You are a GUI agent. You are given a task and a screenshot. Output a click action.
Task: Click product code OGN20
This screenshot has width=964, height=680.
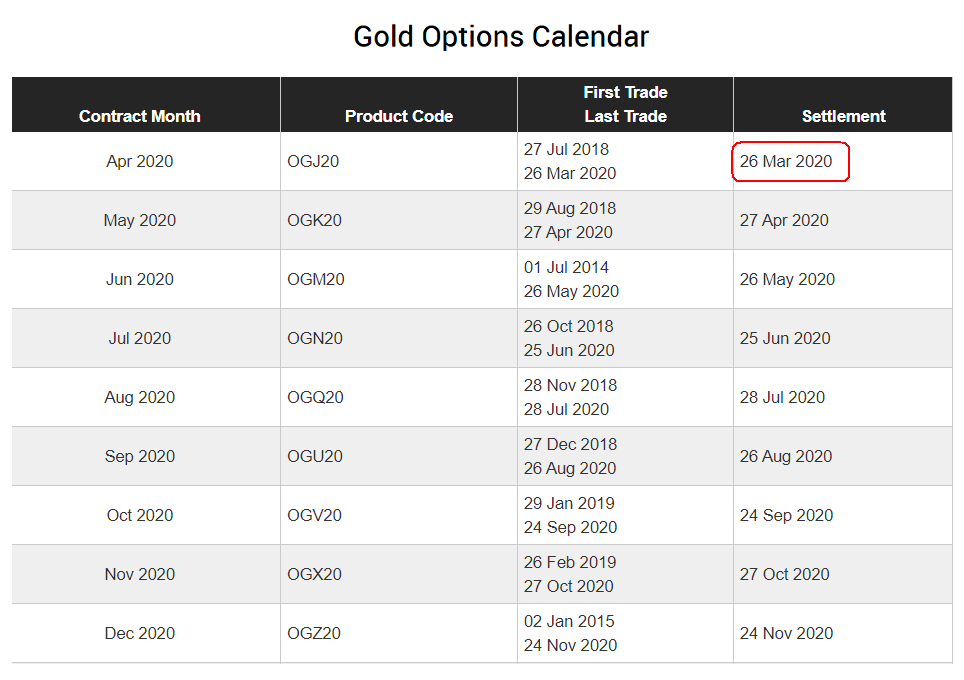[x=315, y=338]
